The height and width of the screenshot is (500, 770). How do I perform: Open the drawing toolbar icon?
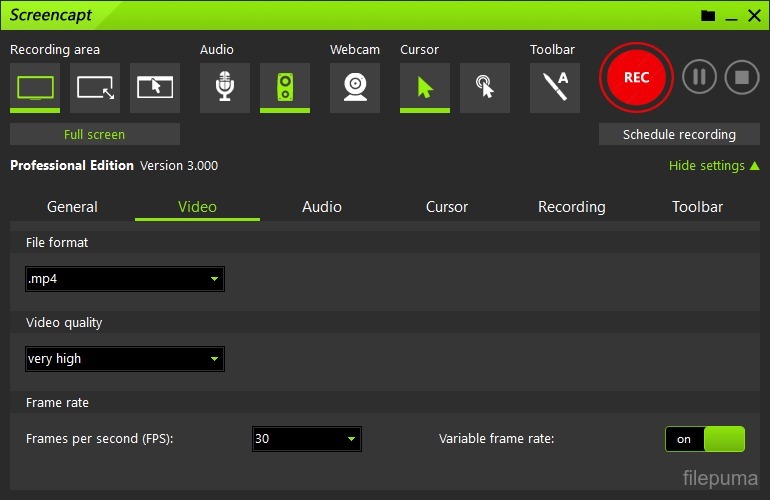(x=555, y=87)
